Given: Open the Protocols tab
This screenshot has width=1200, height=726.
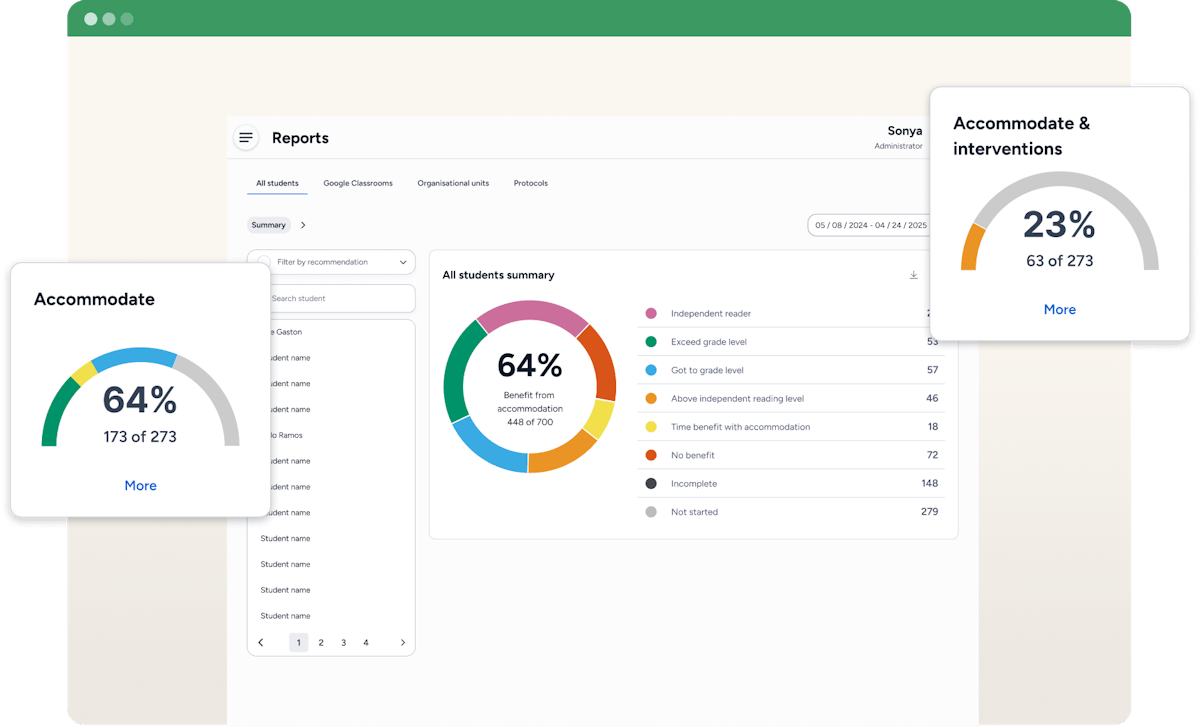Looking at the screenshot, I should [531, 183].
